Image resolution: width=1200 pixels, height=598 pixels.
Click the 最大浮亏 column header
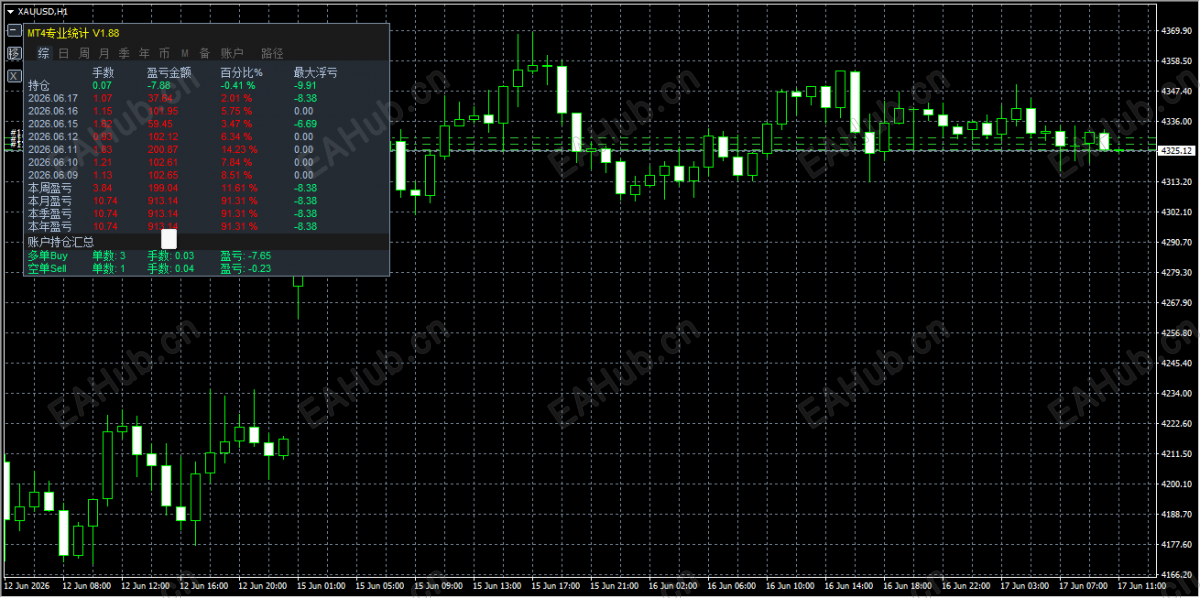[315, 72]
